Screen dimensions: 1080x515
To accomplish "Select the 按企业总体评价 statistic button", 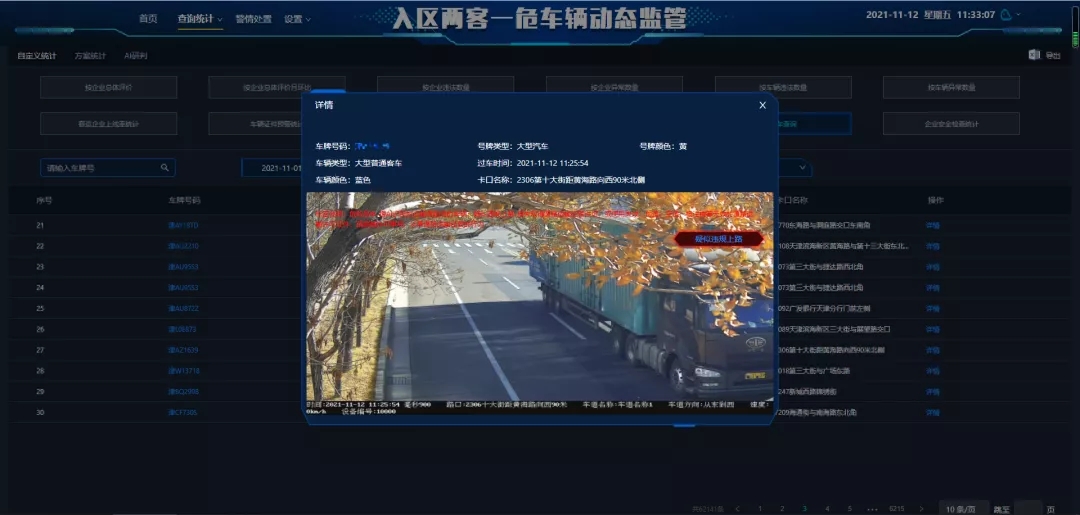I will pyautogui.click(x=108, y=87).
